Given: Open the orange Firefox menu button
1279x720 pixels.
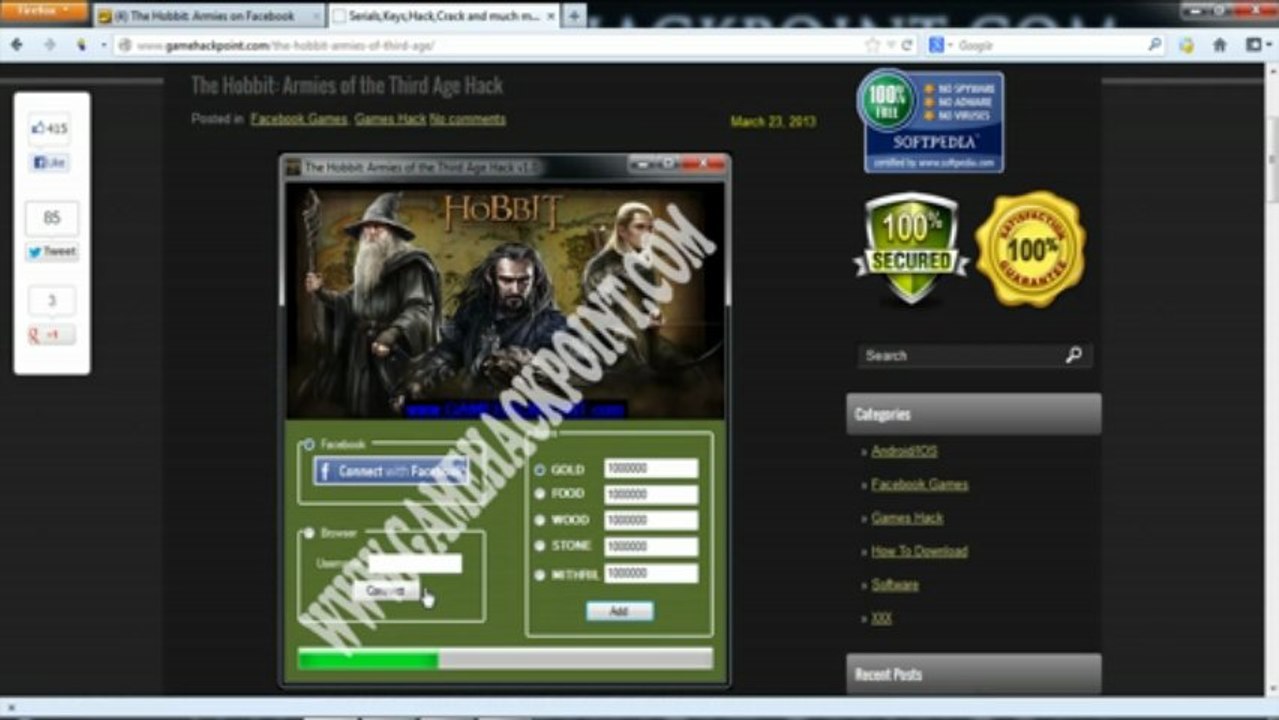Looking at the screenshot, I should [45, 11].
